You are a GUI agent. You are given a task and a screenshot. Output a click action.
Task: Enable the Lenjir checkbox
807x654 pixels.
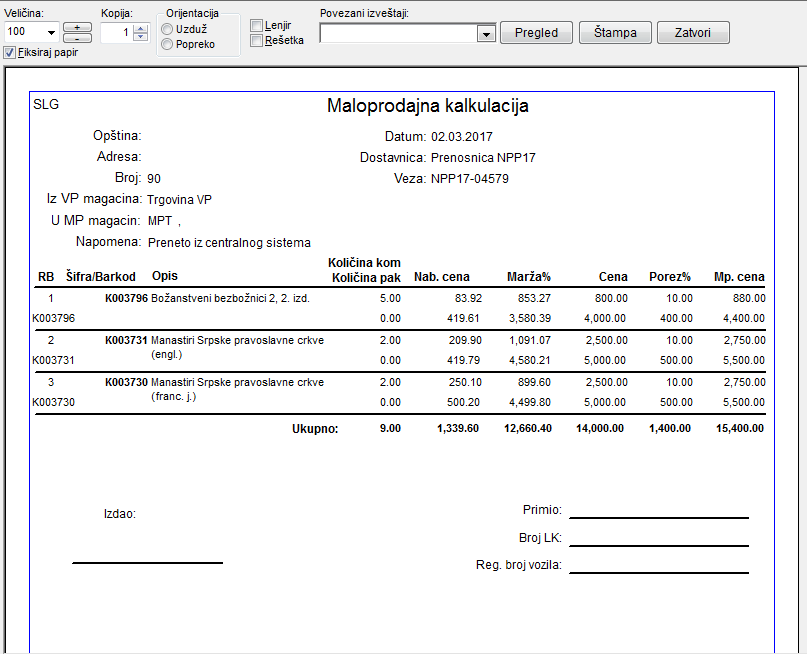tap(257, 25)
